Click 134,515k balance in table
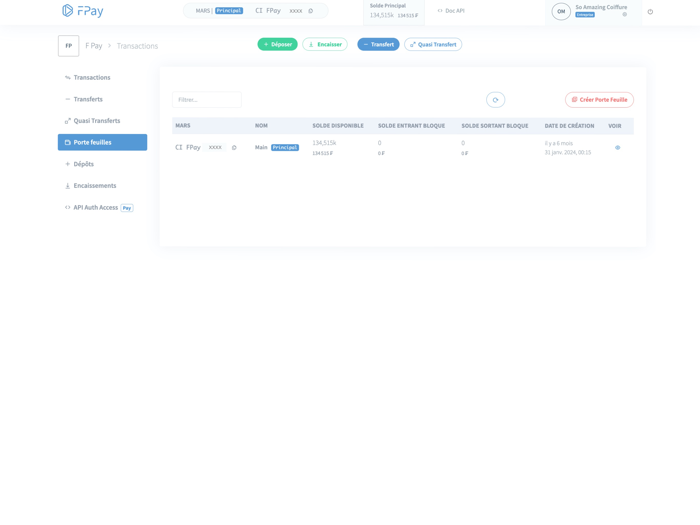The height and width of the screenshot is (525, 700). click(x=324, y=143)
